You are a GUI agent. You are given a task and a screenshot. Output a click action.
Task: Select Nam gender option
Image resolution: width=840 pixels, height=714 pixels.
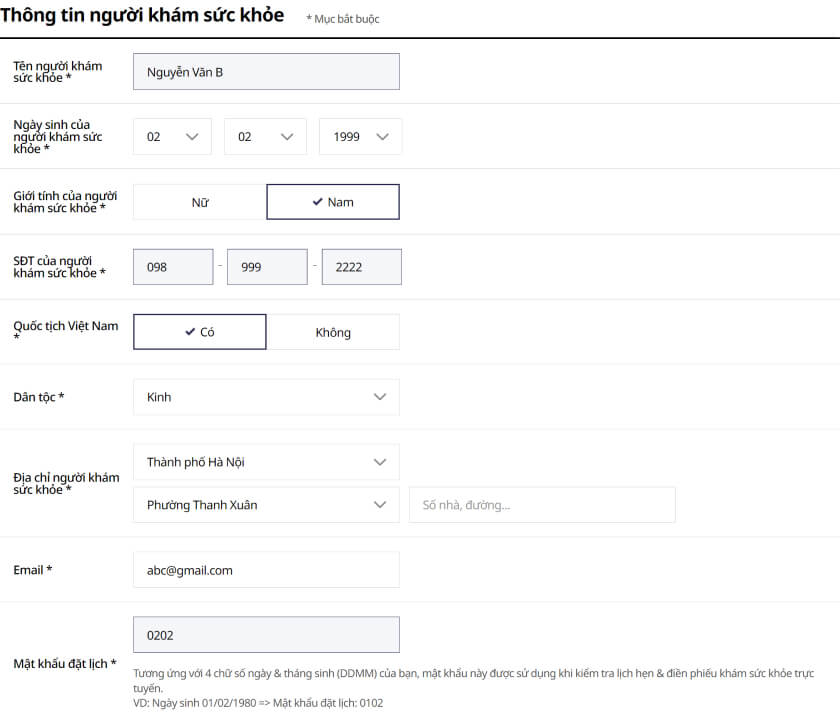(333, 202)
